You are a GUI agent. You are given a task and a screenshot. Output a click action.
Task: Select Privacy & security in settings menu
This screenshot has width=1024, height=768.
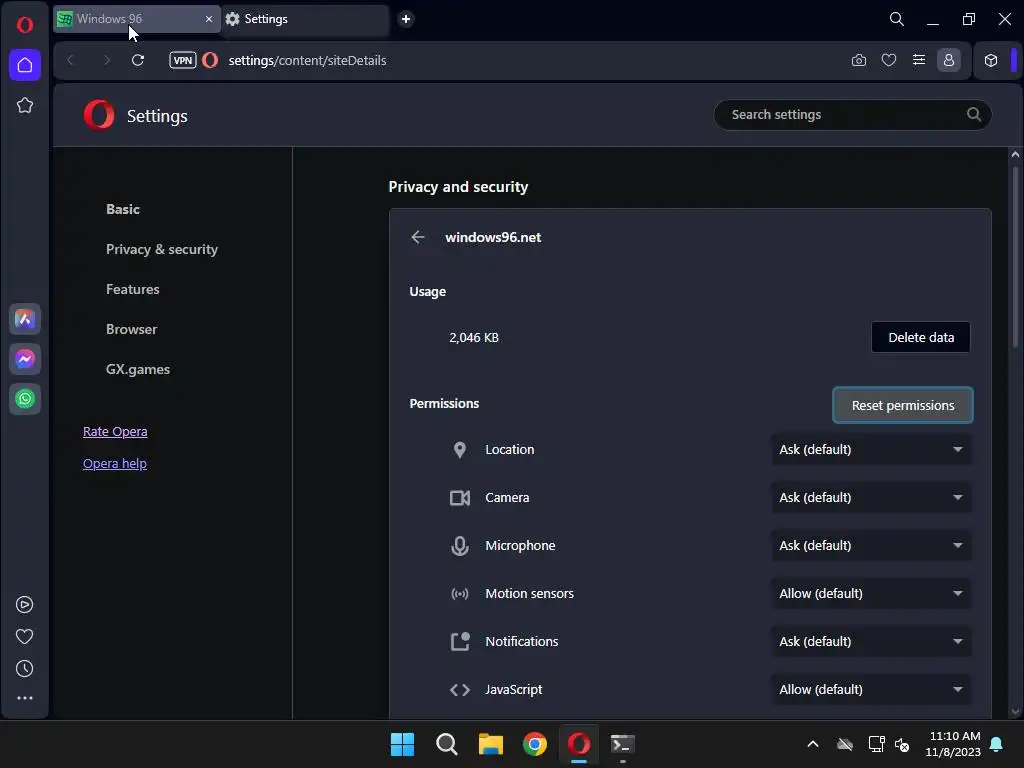[162, 249]
